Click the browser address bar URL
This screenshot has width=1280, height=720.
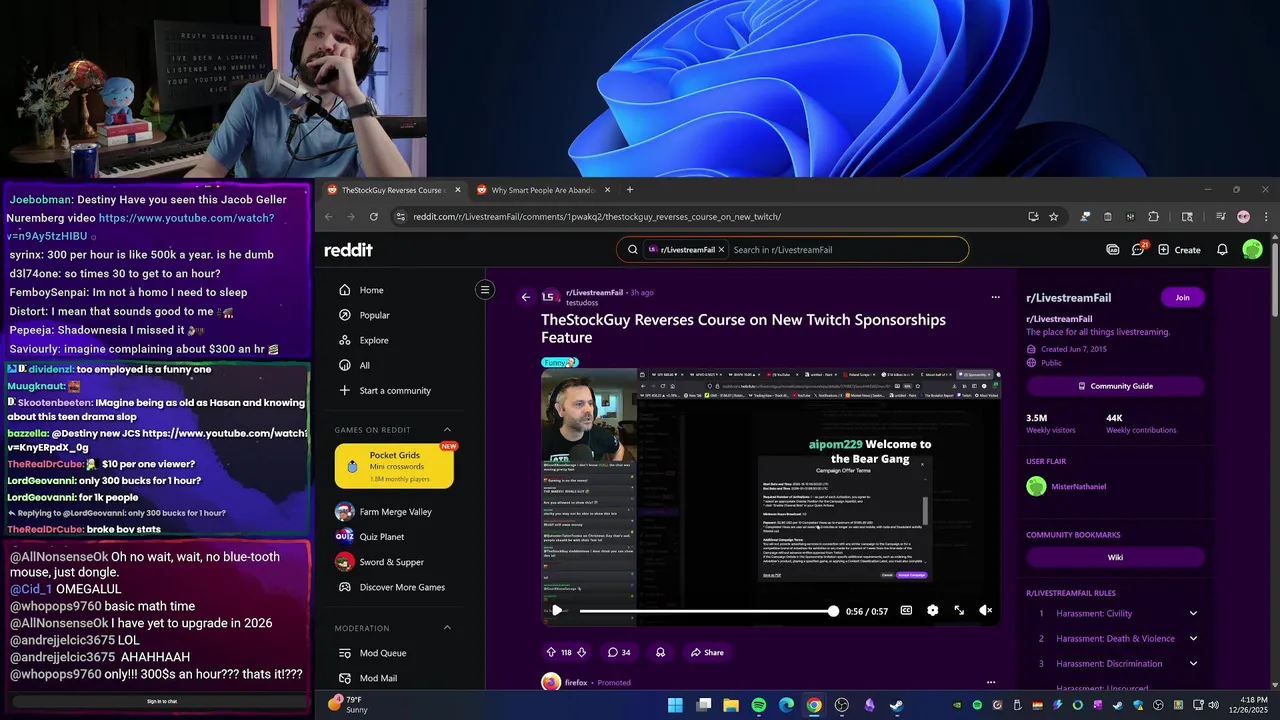pos(597,216)
